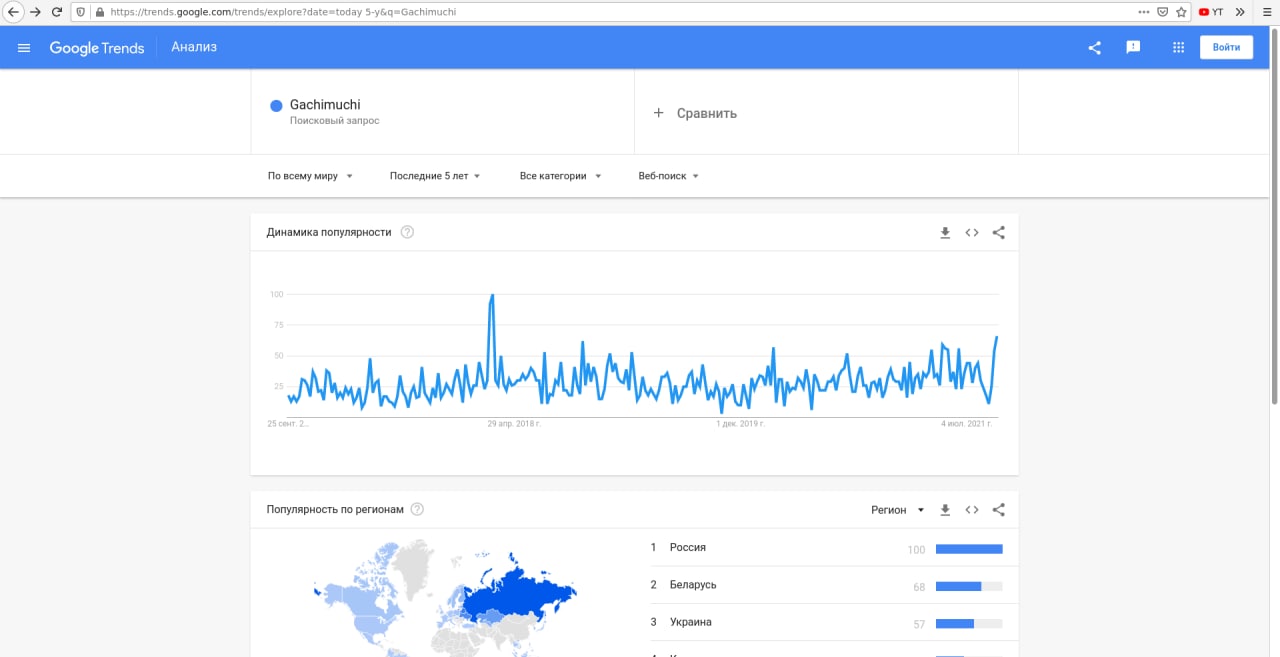Go to Google Trends home via logo

[97, 48]
